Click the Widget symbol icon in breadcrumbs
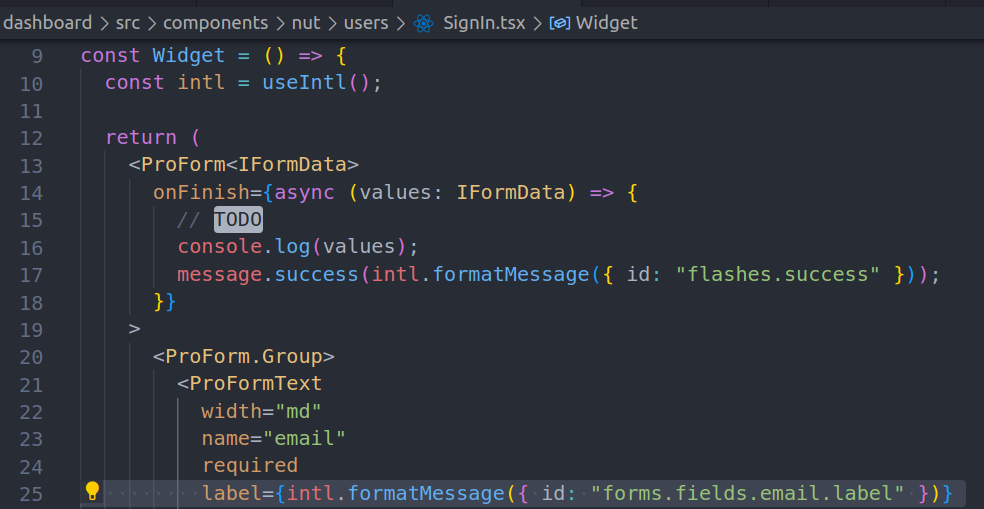Image resolution: width=984 pixels, height=509 pixels. tap(560, 22)
